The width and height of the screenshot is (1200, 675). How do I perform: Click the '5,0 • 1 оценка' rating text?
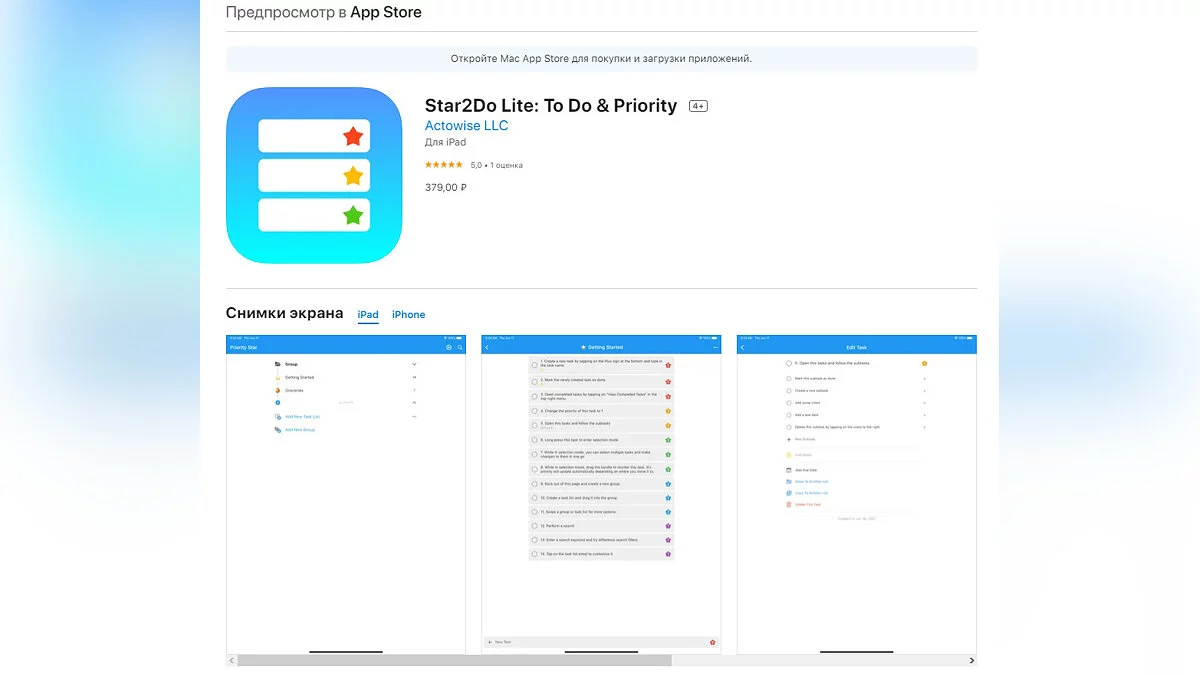[x=497, y=165]
